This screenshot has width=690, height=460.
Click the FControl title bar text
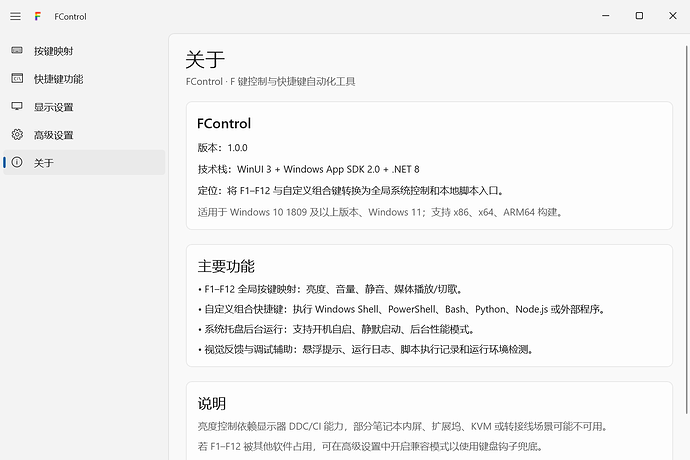[x=70, y=17]
